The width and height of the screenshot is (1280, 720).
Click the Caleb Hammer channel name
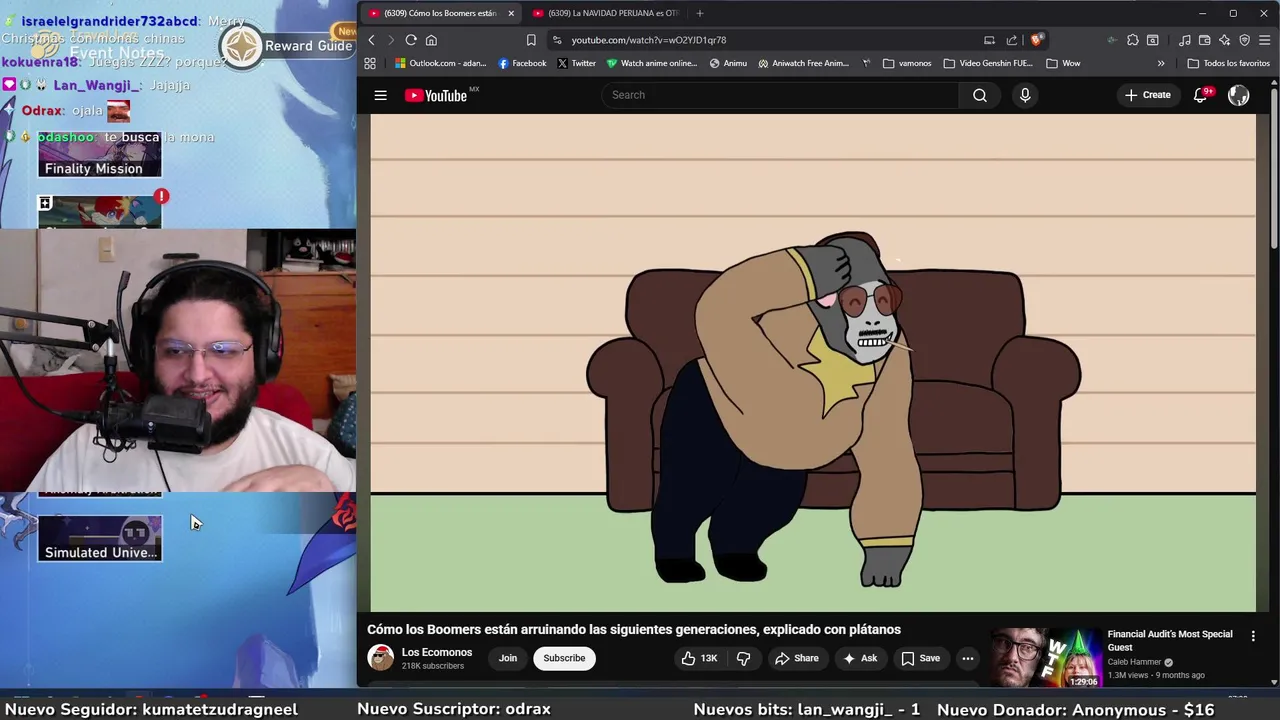[1134, 662]
